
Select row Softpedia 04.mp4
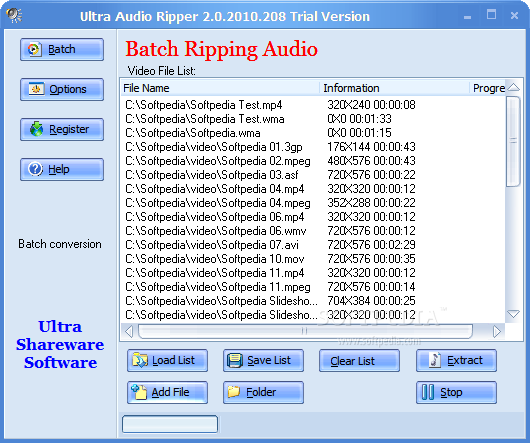point(313,189)
